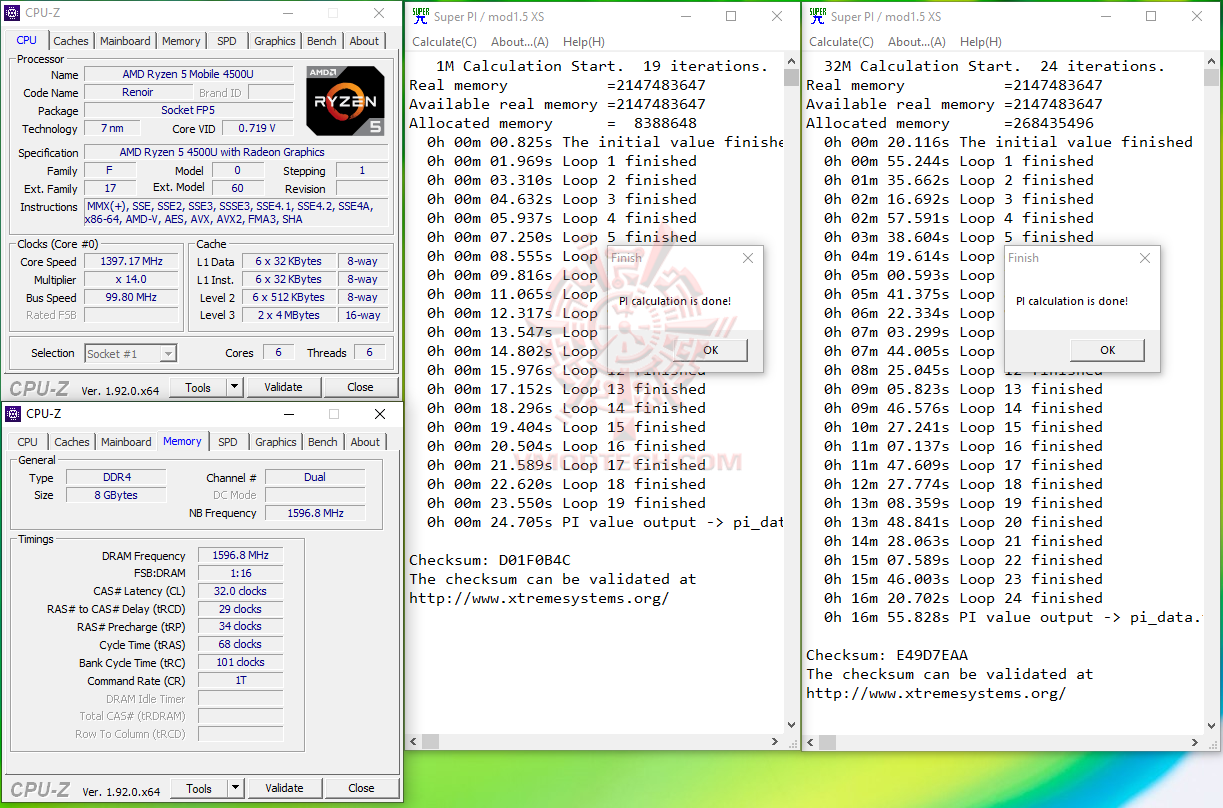Close the Finish dialog in 32M window

(1145, 258)
